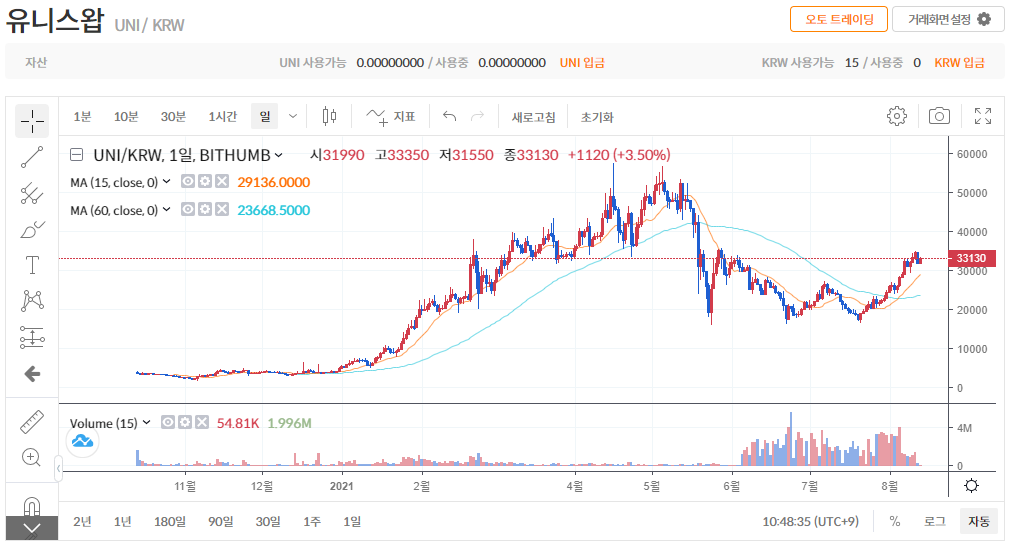Set date range to 1일

click(x=351, y=521)
